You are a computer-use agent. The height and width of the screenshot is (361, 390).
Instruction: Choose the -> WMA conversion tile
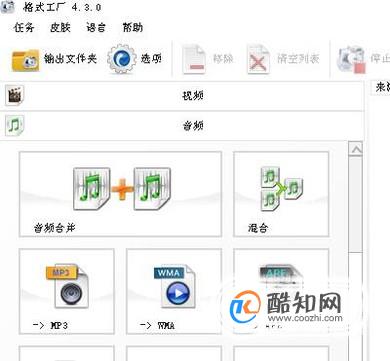click(174, 291)
